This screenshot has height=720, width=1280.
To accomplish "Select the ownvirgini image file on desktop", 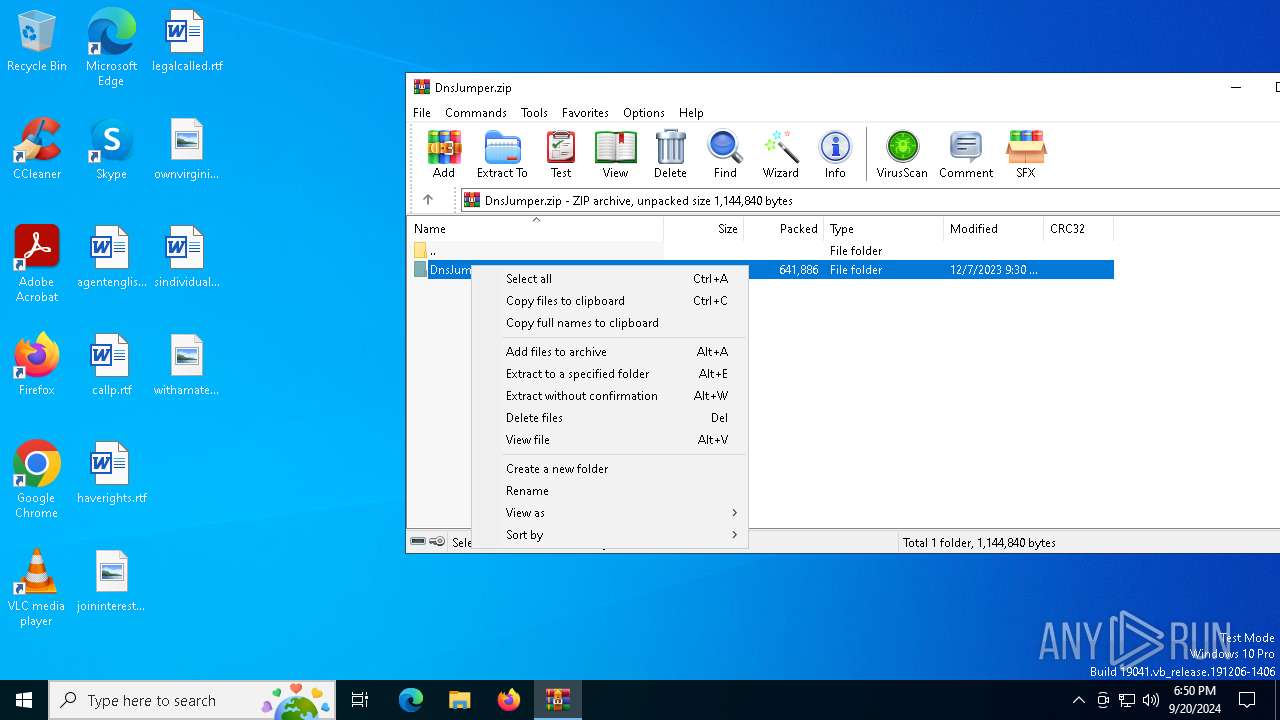I will 187,150.
